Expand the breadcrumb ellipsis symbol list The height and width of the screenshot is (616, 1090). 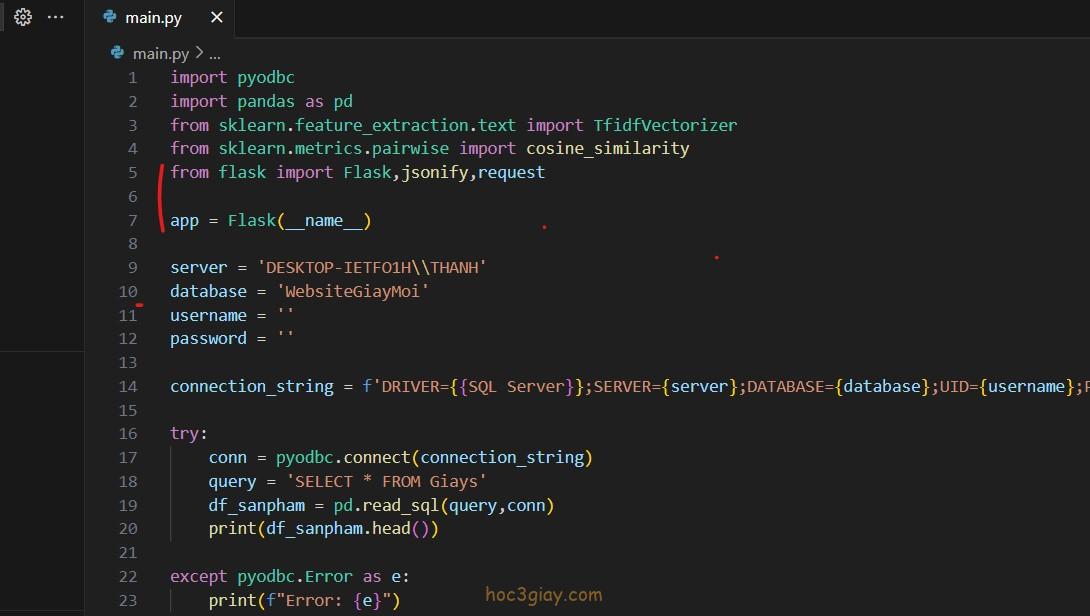tap(214, 53)
